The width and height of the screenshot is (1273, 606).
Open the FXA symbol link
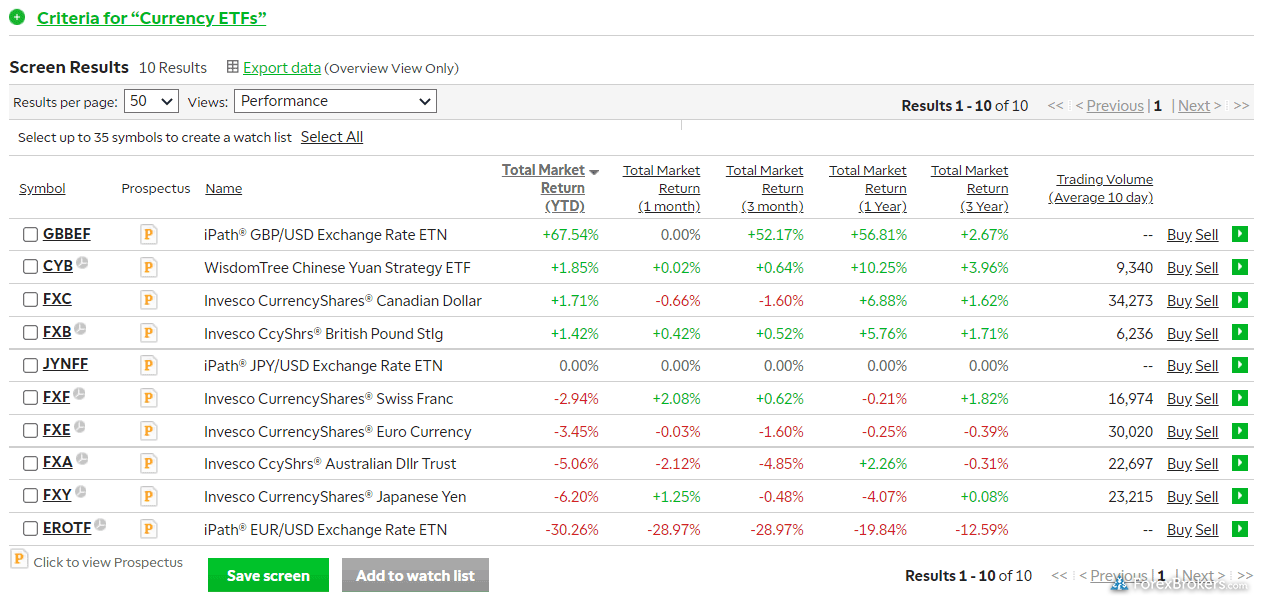(x=58, y=462)
